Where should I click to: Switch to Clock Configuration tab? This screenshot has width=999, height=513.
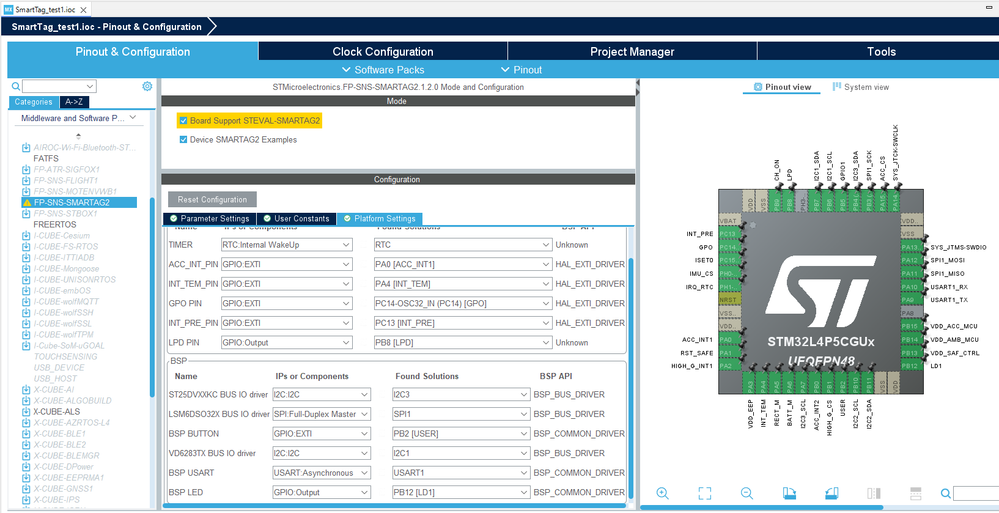click(383, 52)
